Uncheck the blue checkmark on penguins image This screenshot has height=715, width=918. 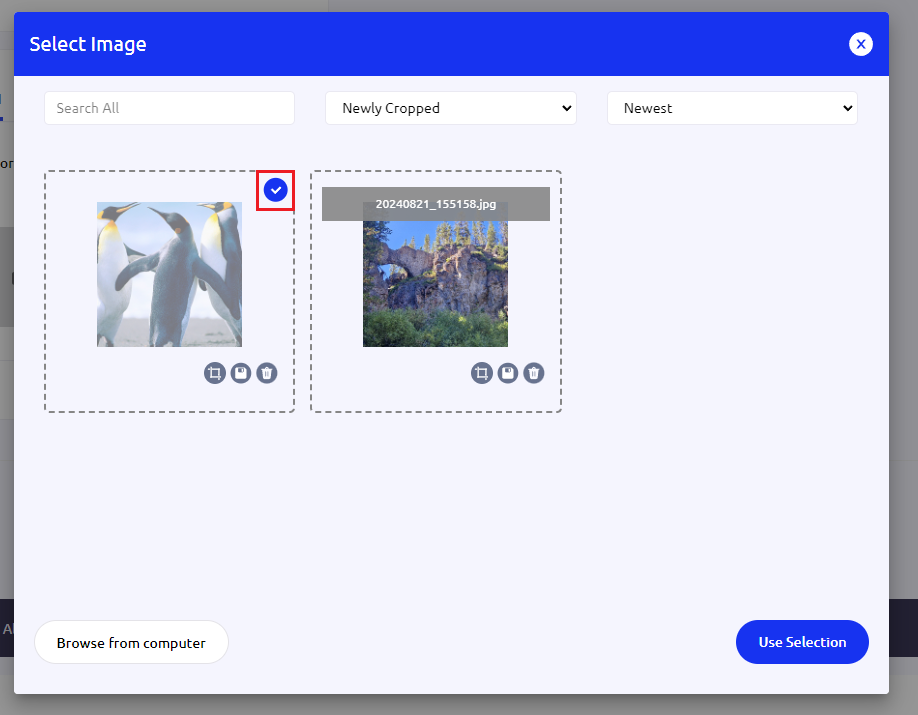coord(275,190)
